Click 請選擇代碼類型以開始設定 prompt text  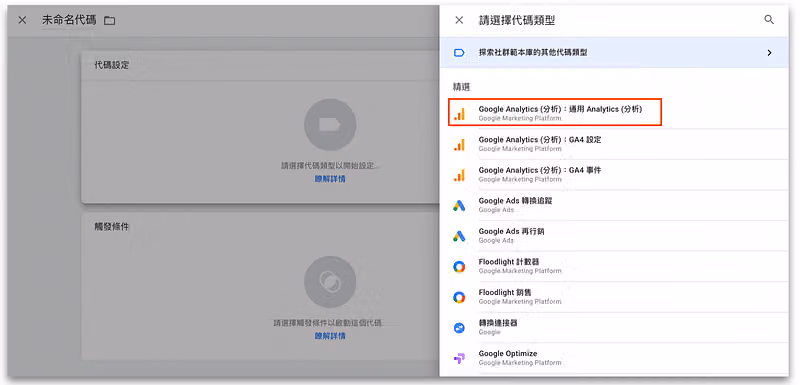[x=331, y=166]
